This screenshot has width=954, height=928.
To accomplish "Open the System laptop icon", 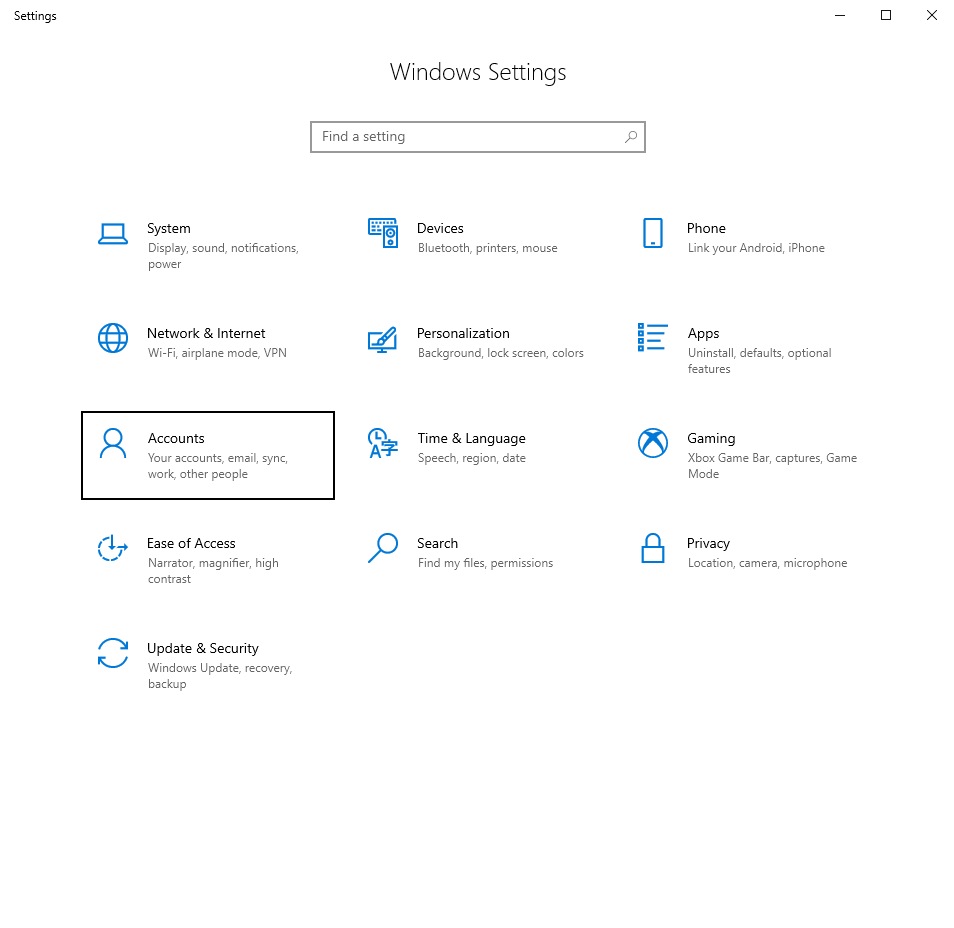I will pos(113,234).
